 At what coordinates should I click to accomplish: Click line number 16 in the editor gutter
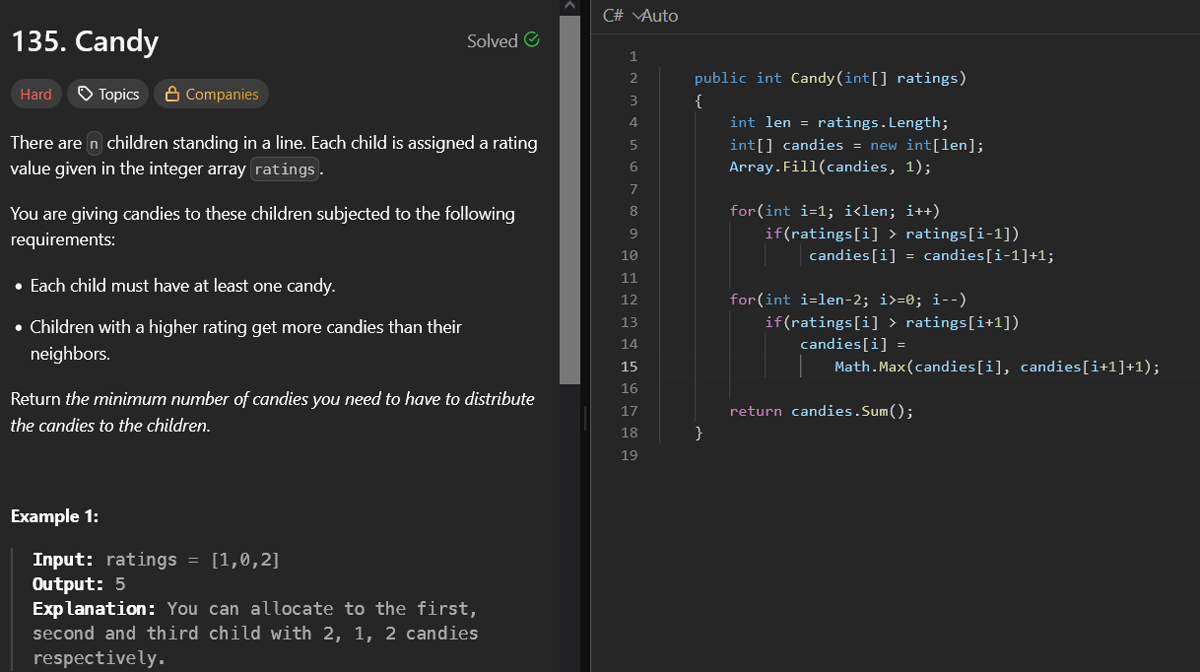coord(630,388)
